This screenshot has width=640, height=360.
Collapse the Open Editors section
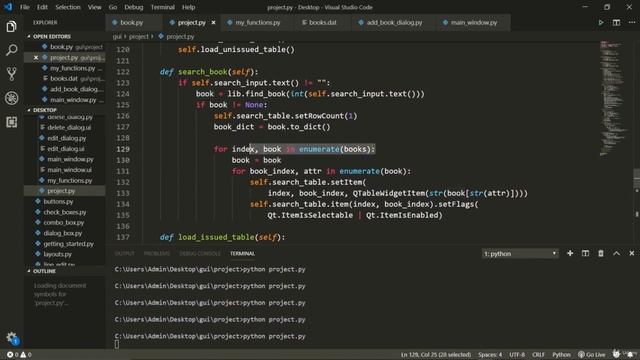point(51,36)
